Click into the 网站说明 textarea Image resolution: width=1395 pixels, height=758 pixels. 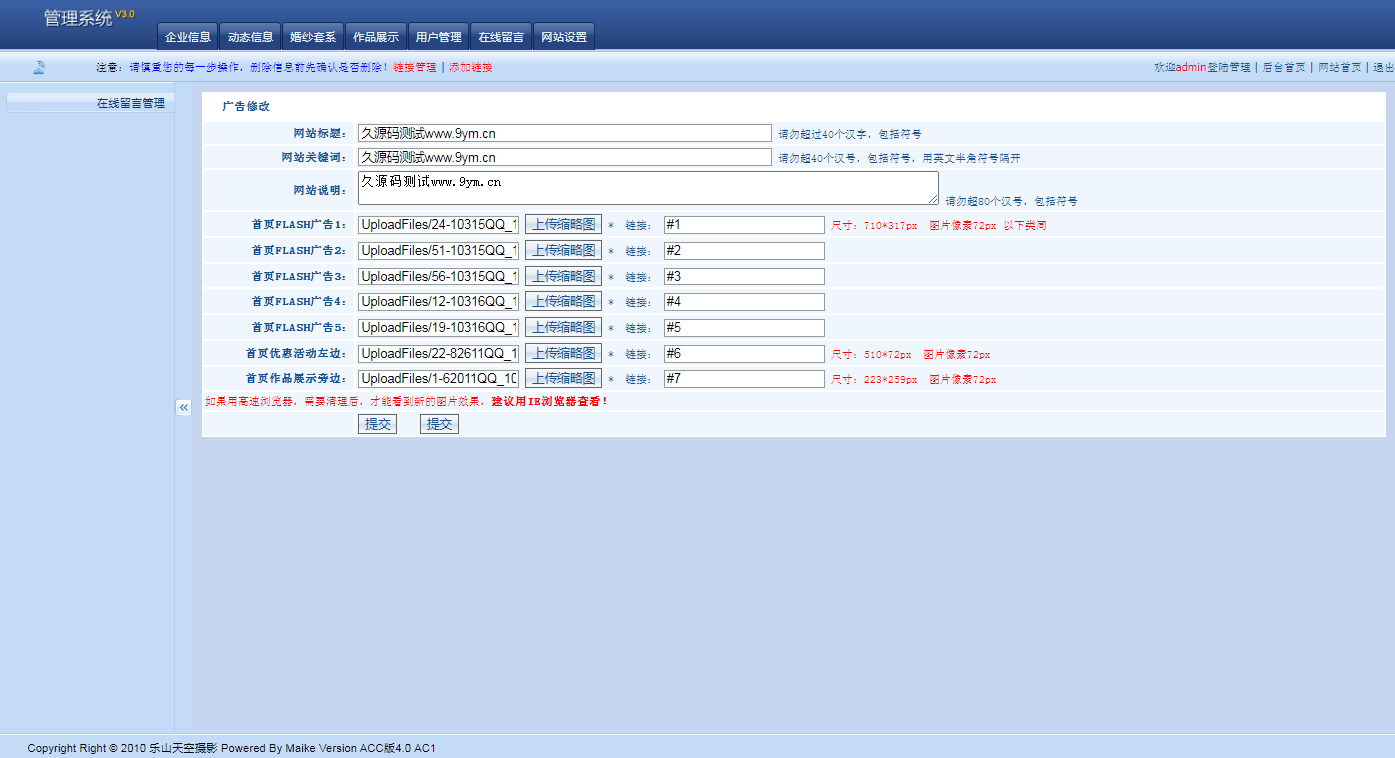point(647,187)
